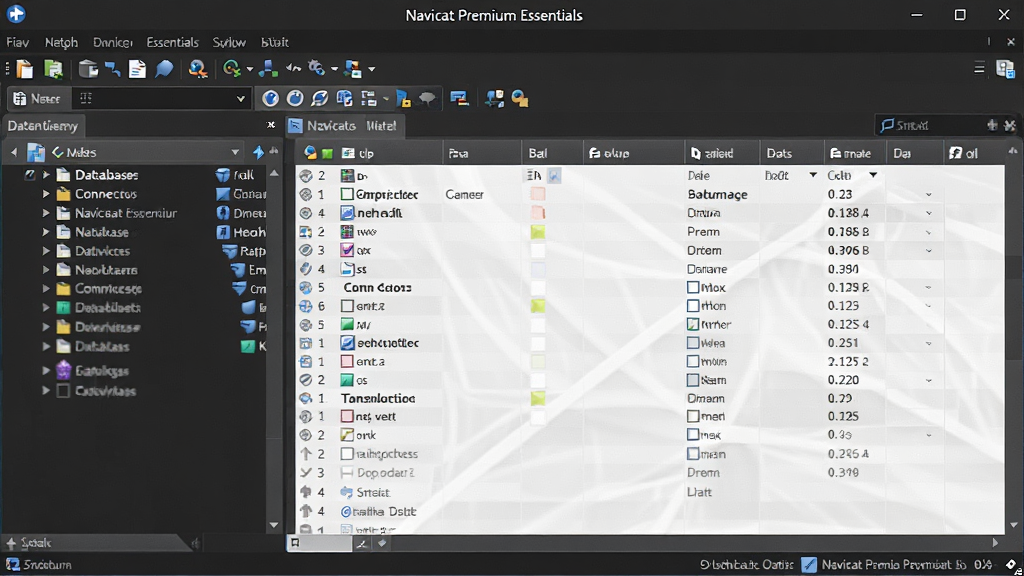The height and width of the screenshot is (576, 1024).
Task: Select the Datentierrry panel tab
Action: [43, 125]
